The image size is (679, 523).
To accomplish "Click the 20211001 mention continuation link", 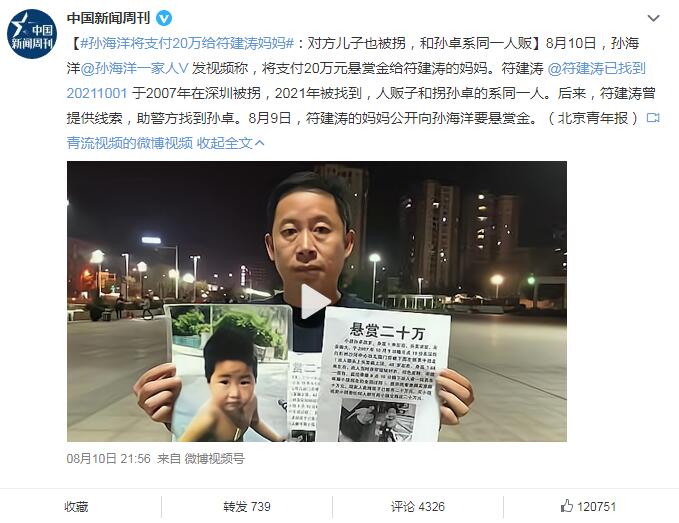I will click(97, 94).
